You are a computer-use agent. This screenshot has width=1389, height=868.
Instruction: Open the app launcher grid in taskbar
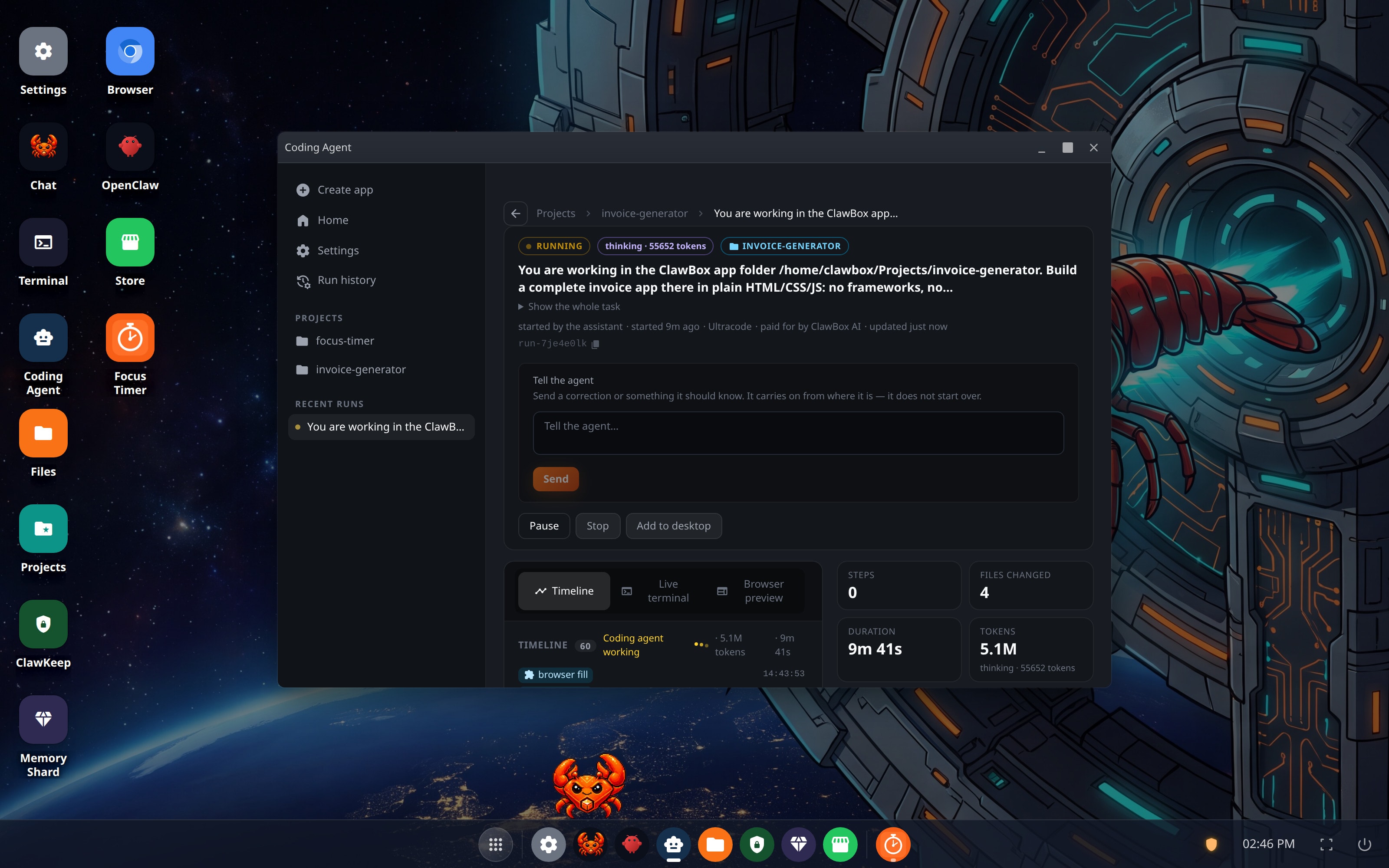[495, 845]
